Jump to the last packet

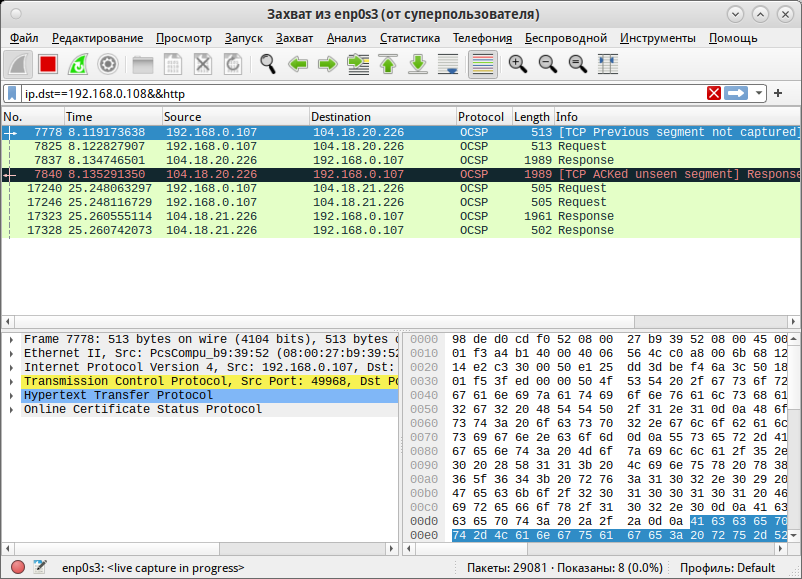(418, 64)
